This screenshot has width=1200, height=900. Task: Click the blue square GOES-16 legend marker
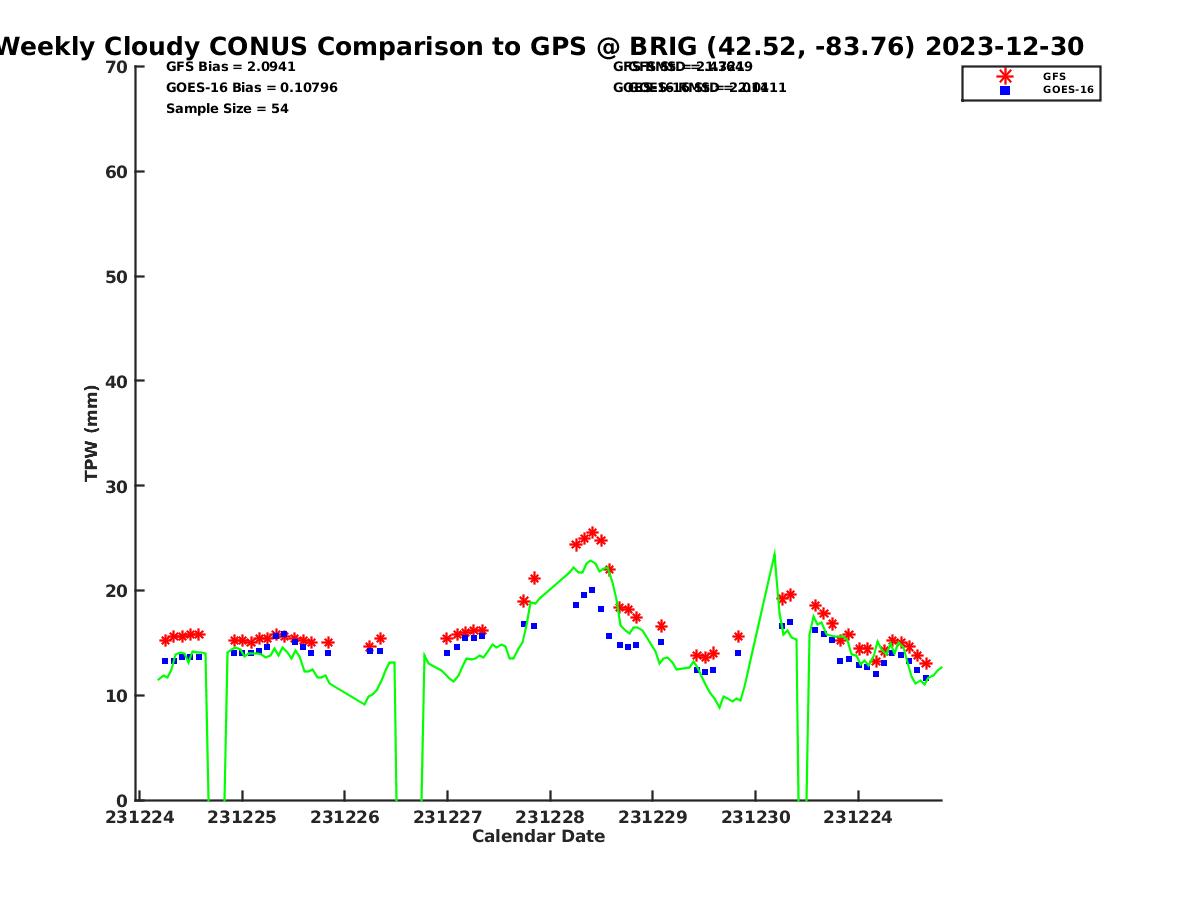[x=1005, y=90]
